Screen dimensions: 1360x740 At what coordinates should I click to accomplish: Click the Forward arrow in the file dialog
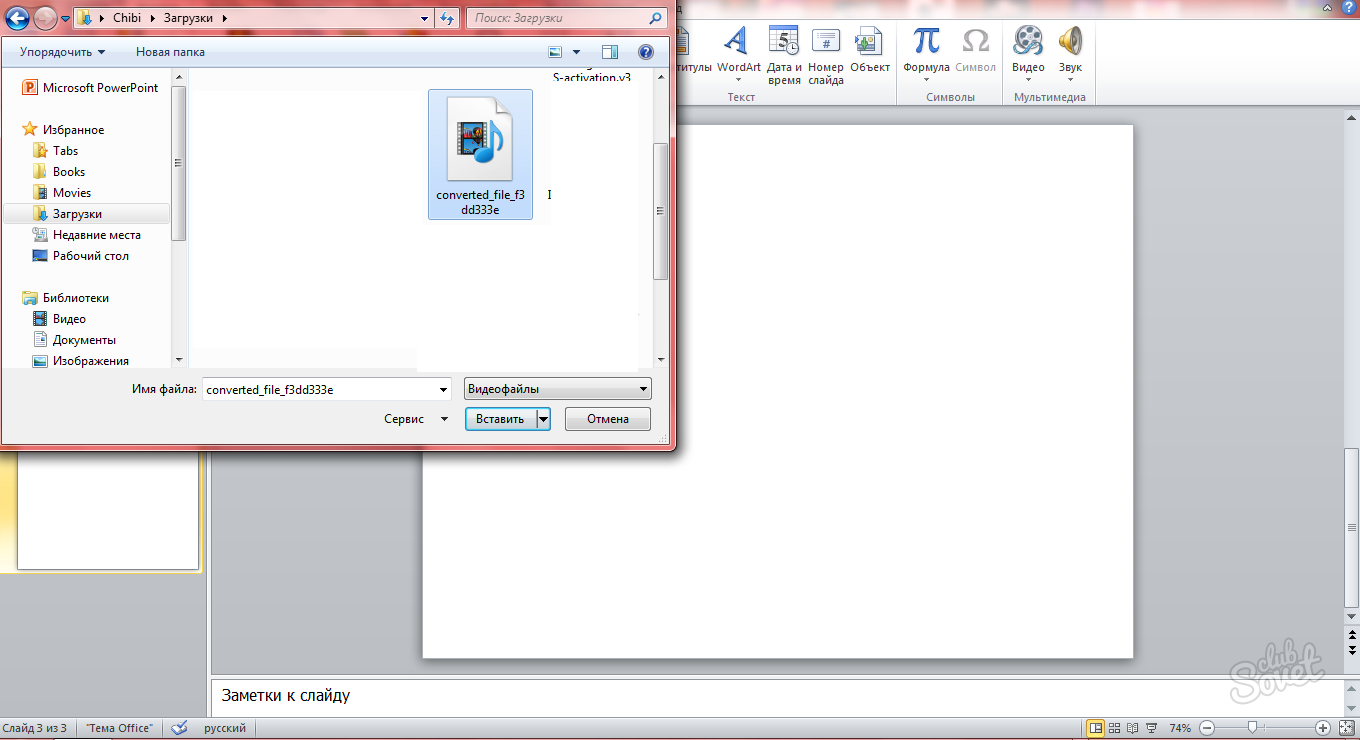coord(45,18)
